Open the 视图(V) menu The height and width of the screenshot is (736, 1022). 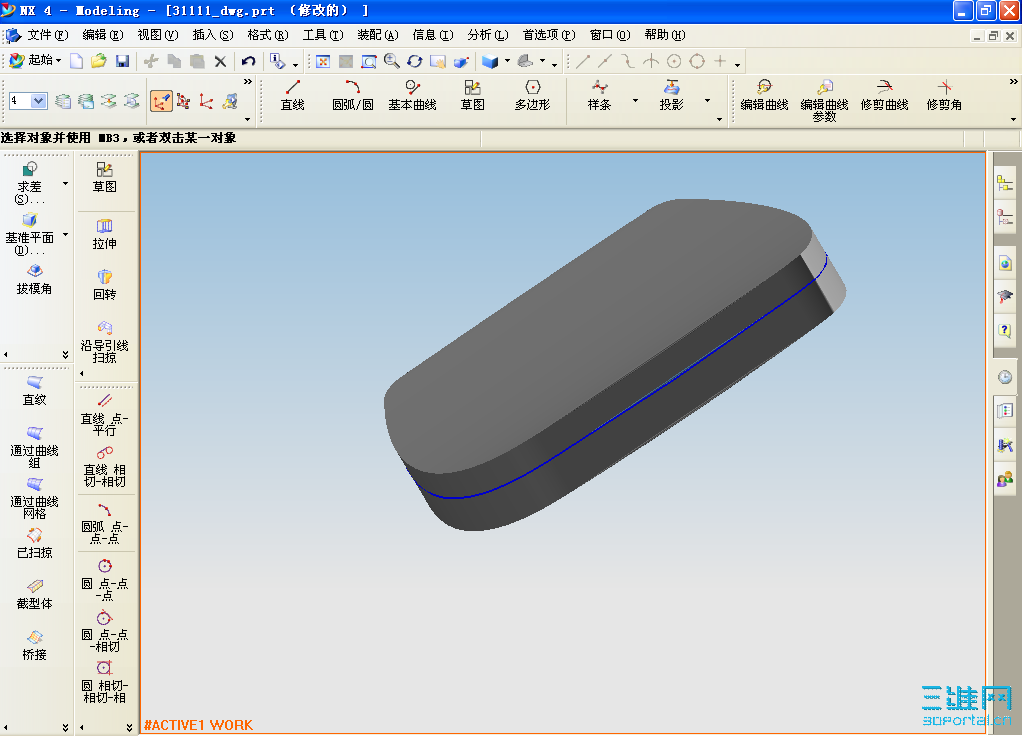tap(158, 35)
